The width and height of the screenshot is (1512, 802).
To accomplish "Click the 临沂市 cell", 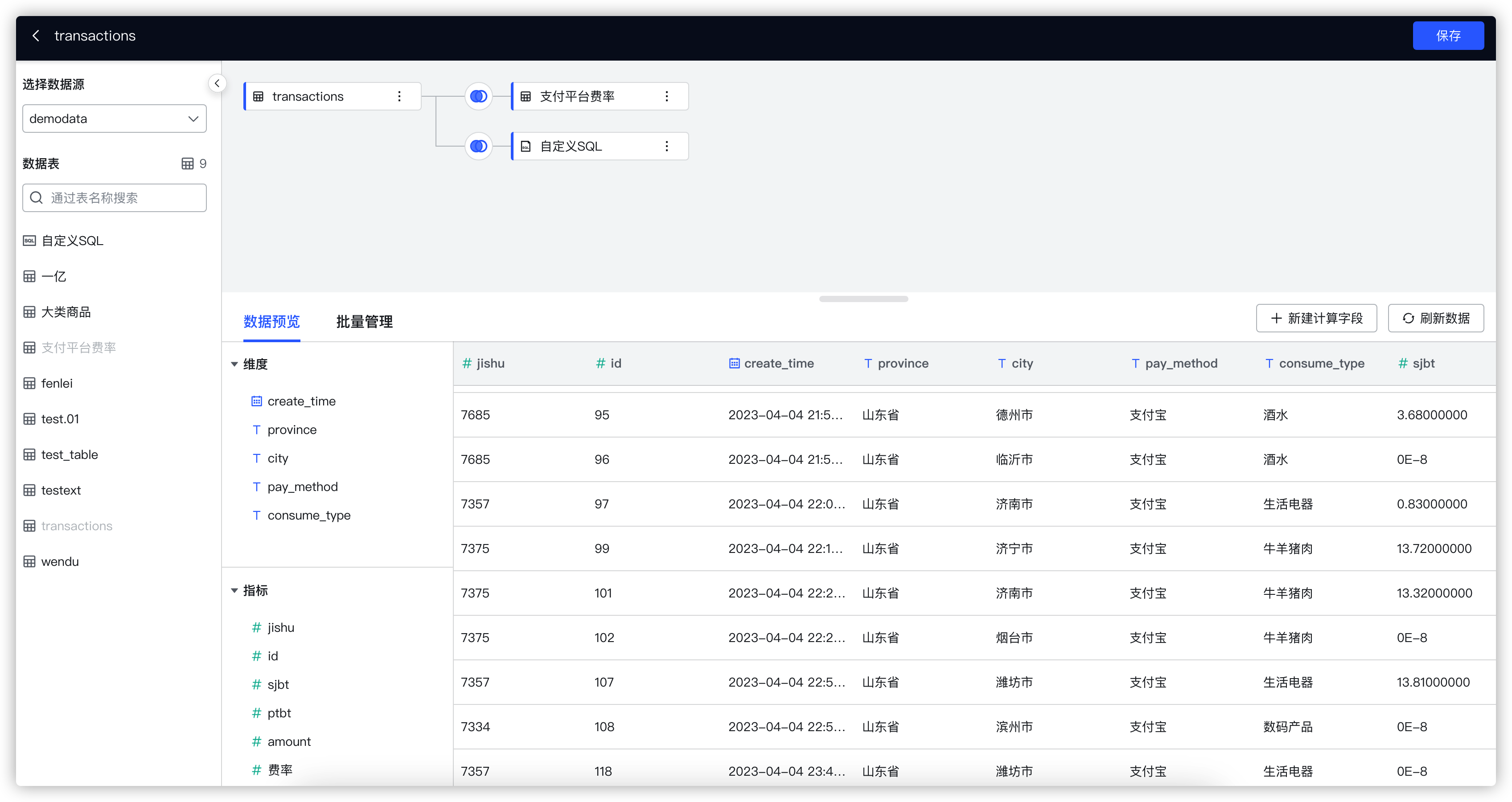I will tap(1014, 460).
